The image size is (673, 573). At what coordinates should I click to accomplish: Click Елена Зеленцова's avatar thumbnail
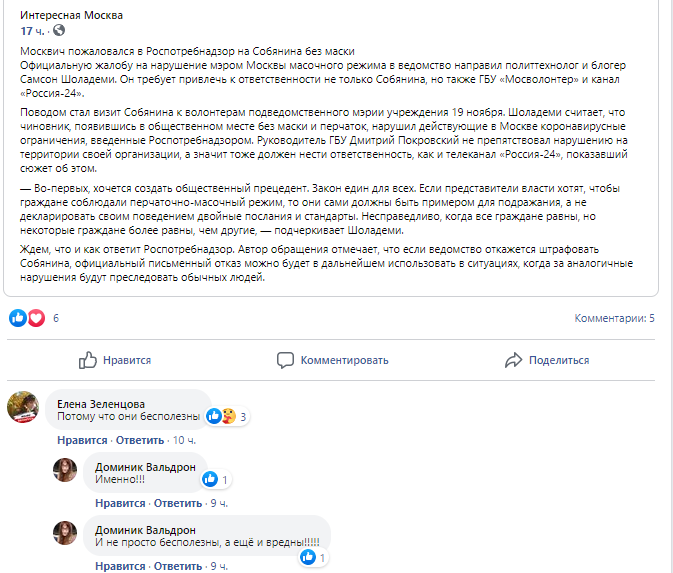click(23, 408)
